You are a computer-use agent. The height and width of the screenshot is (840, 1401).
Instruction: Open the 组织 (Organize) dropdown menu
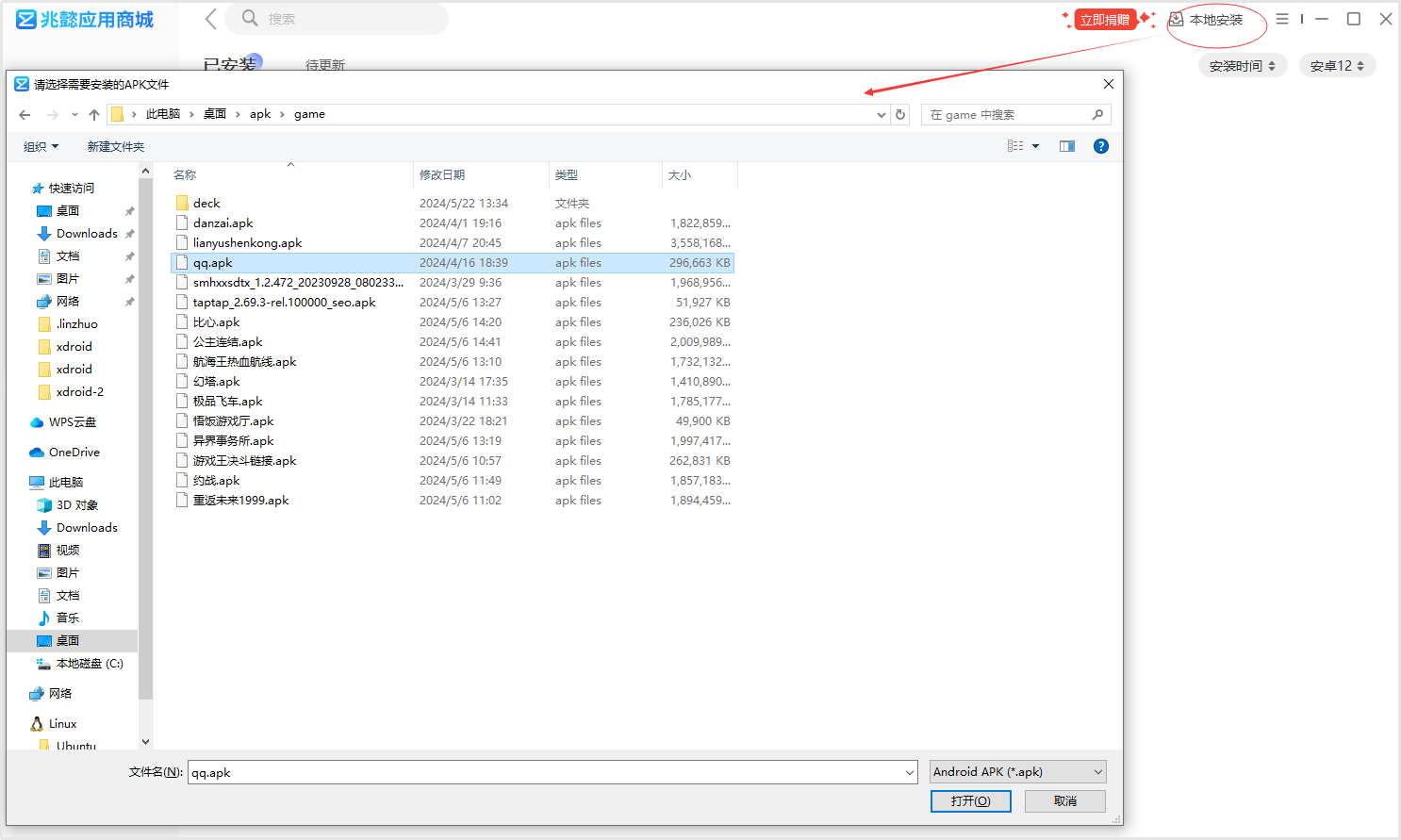(41, 147)
